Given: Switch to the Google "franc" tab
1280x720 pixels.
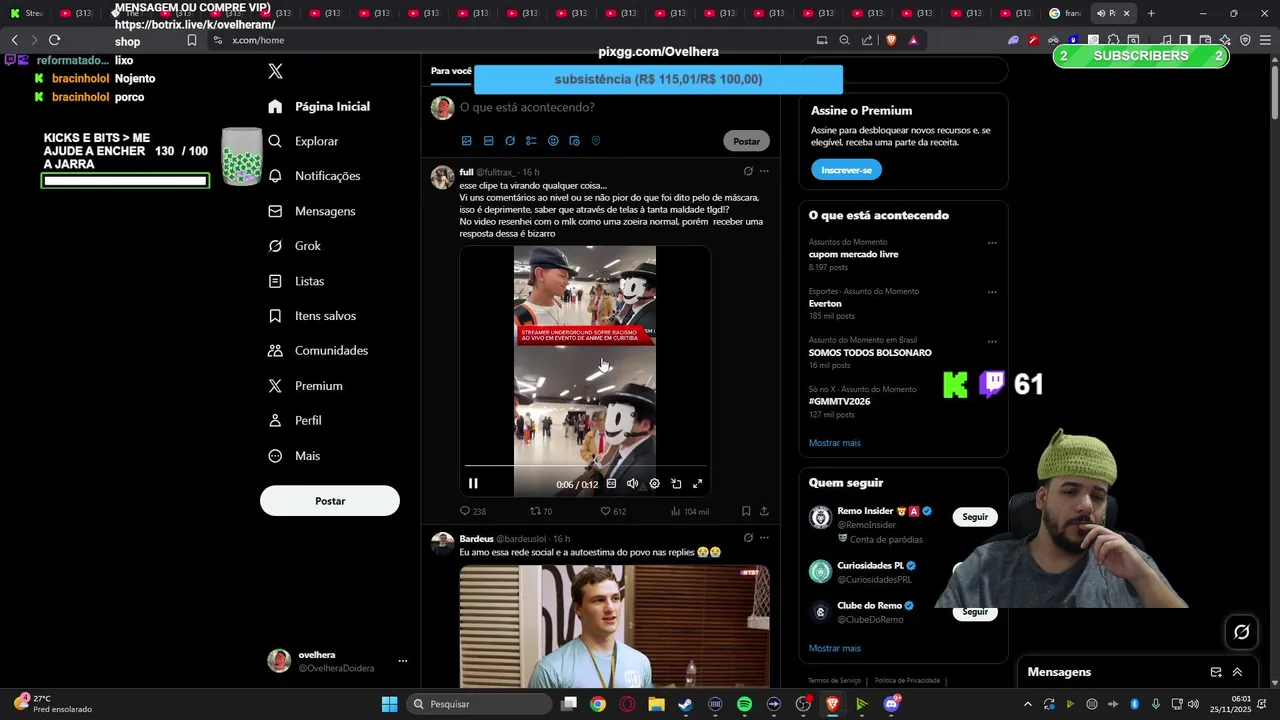Looking at the screenshot, I should pyautogui.click(x=1065, y=13).
